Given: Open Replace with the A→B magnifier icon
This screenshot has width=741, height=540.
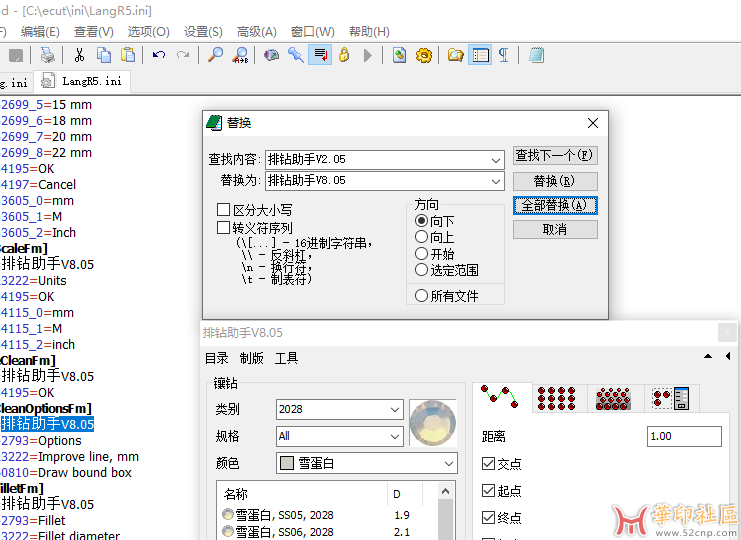Looking at the screenshot, I should click(241, 55).
